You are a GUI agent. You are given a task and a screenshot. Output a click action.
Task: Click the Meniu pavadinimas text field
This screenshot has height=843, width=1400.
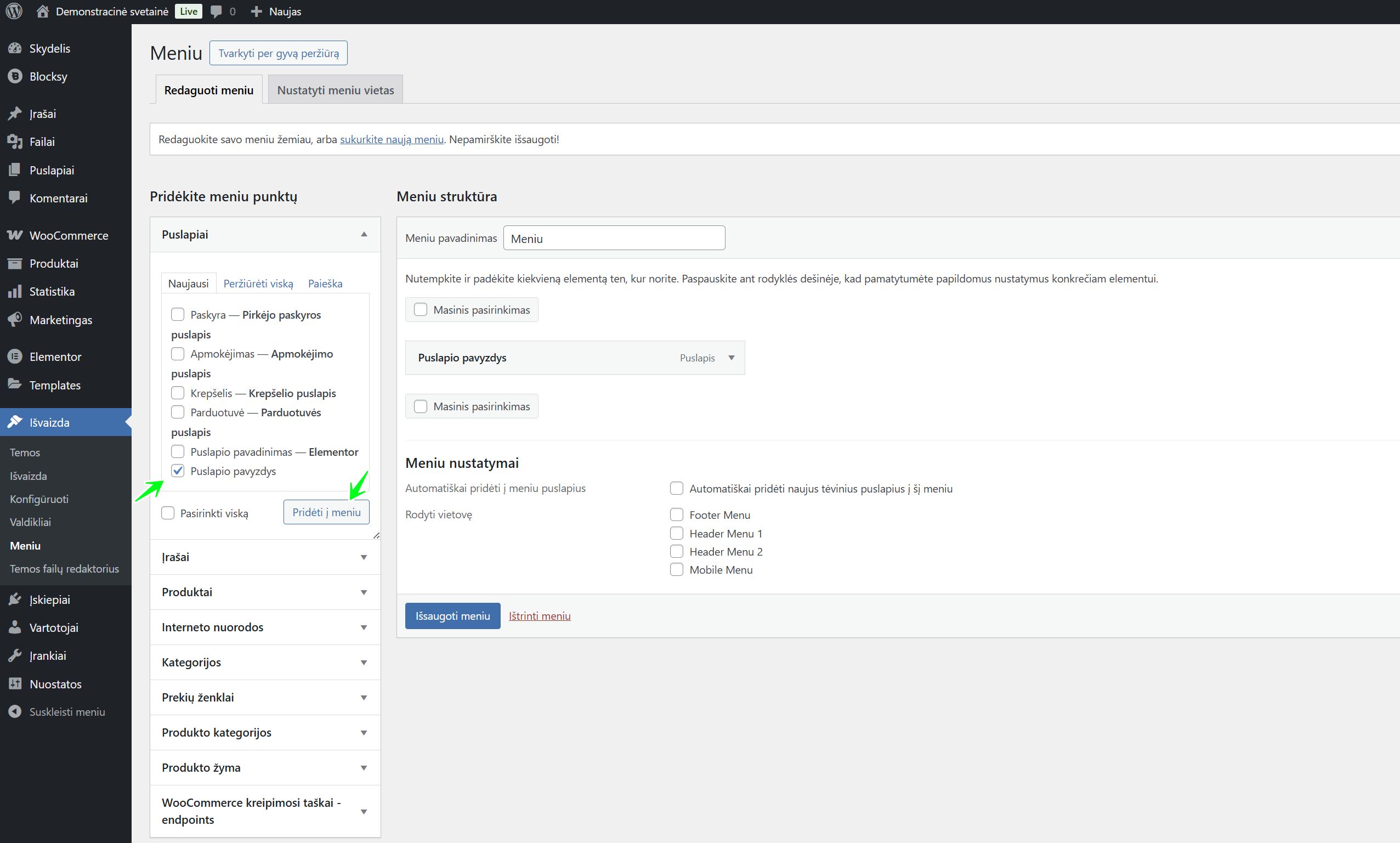click(614, 238)
